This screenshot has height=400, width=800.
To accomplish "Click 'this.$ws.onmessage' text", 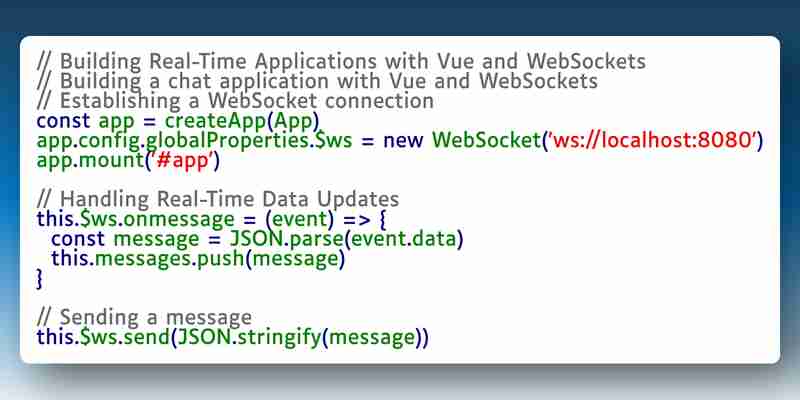I will tap(135, 219).
